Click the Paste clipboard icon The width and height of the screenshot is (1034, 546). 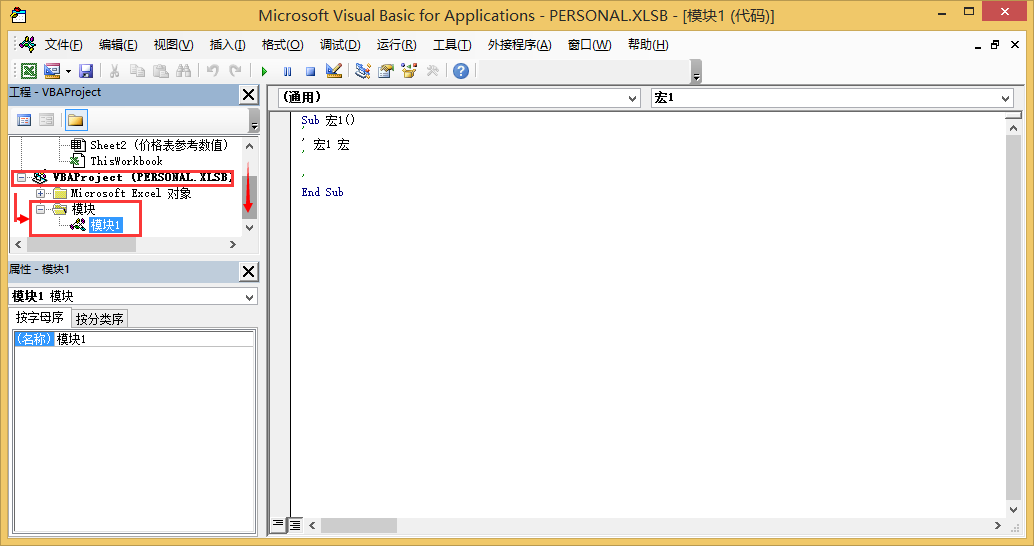click(160, 71)
